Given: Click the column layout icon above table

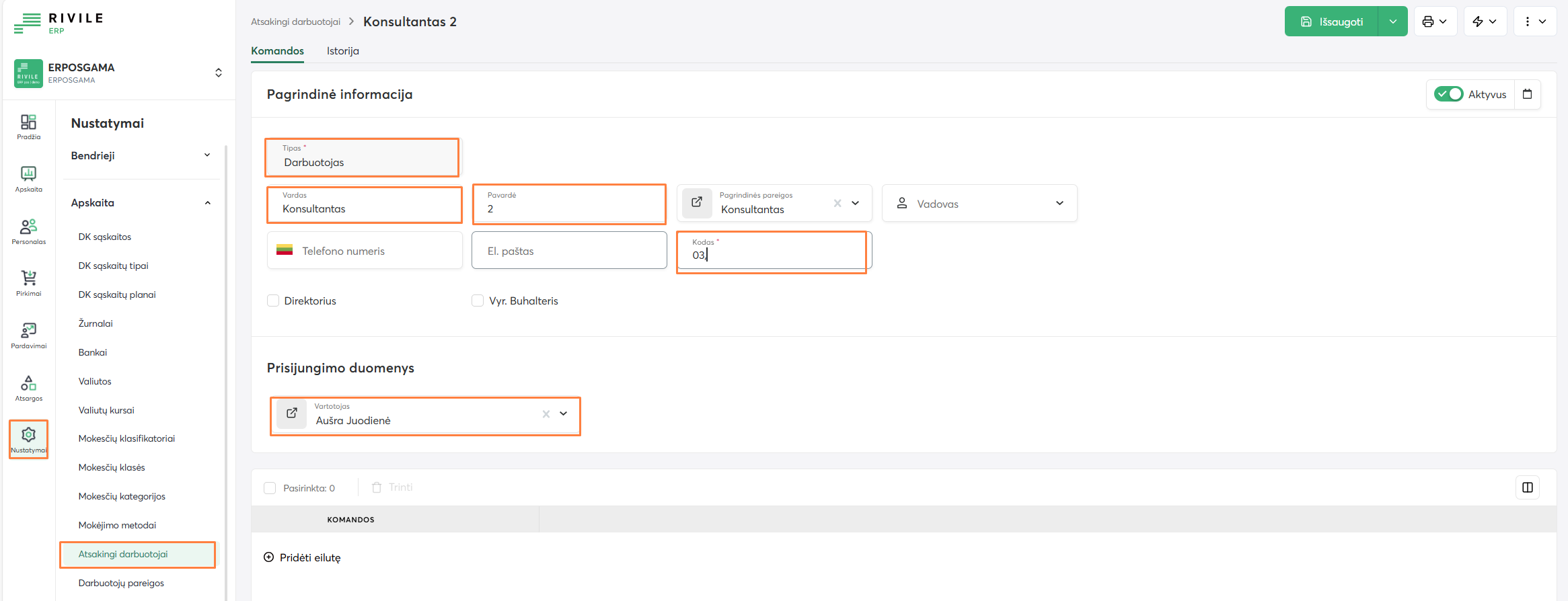Looking at the screenshot, I should (1527, 487).
